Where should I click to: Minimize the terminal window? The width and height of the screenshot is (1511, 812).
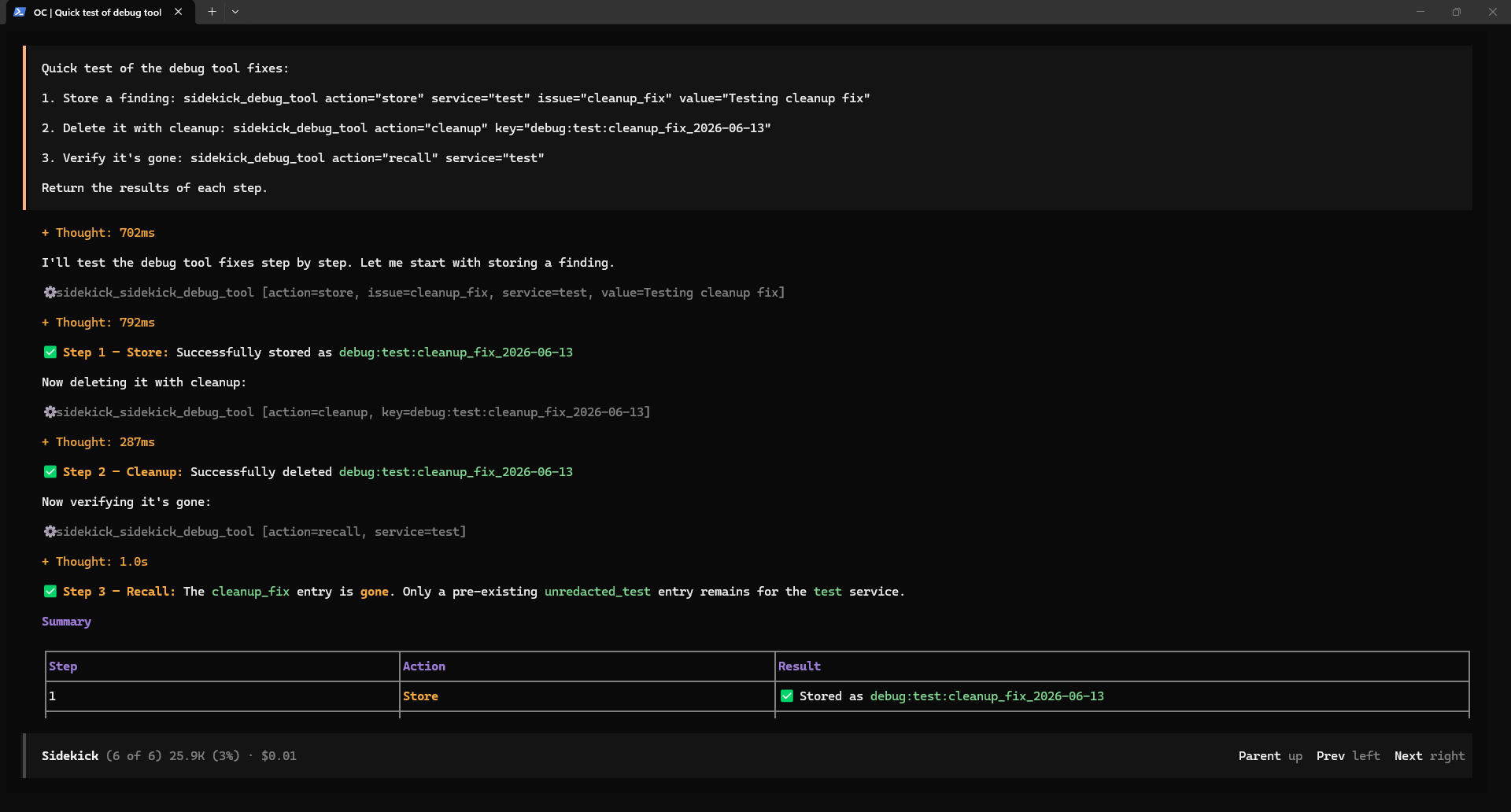[1420, 12]
